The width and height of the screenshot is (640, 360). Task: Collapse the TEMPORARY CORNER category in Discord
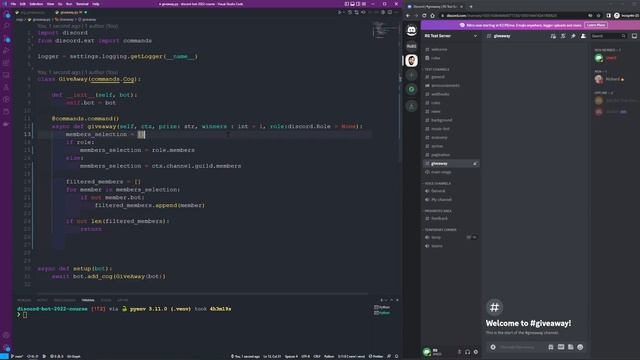[x=440, y=230]
